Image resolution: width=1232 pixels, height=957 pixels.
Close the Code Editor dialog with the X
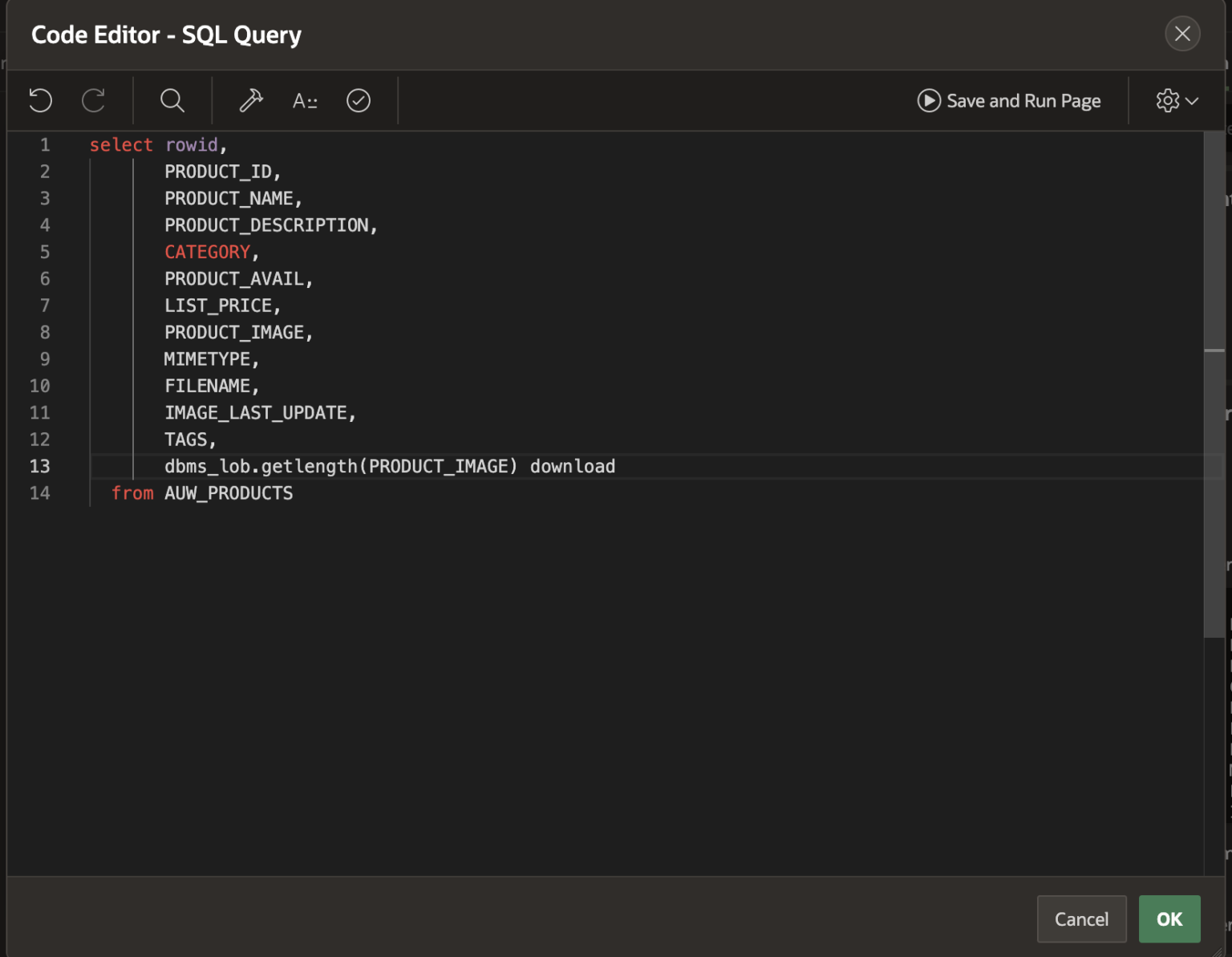tap(1182, 34)
